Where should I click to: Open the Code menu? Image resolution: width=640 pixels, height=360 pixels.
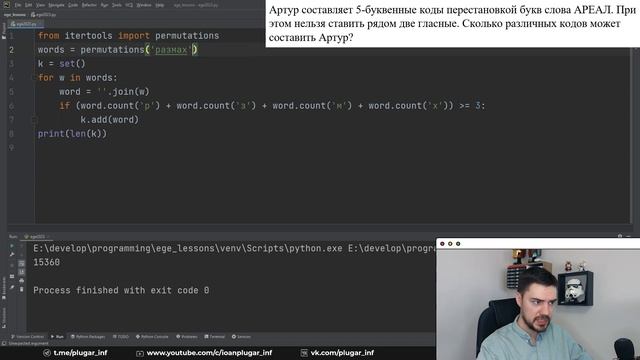pos(73,5)
